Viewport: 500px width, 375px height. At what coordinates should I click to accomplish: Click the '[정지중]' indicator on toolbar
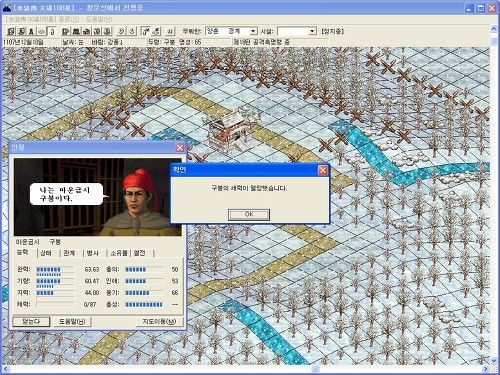[332, 31]
